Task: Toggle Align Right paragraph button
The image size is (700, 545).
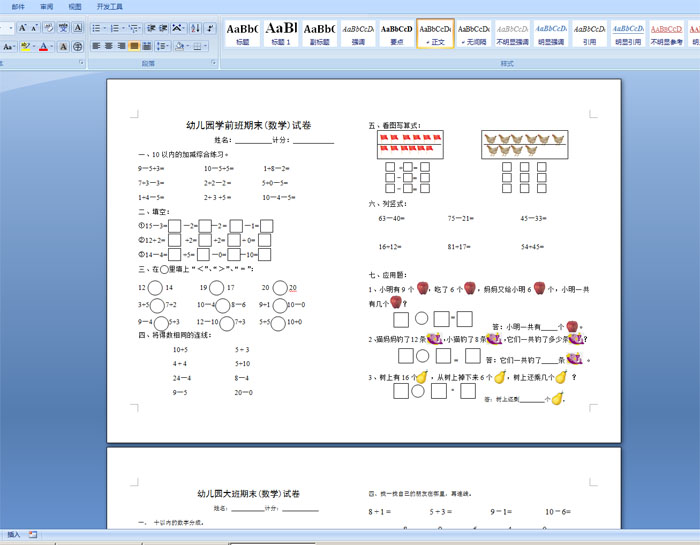Action: click(x=121, y=46)
